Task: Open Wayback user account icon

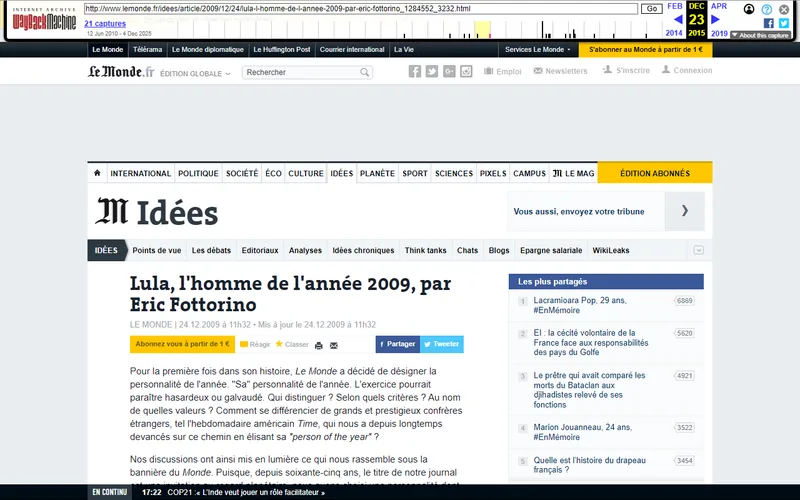Action: pyautogui.click(x=749, y=9)
